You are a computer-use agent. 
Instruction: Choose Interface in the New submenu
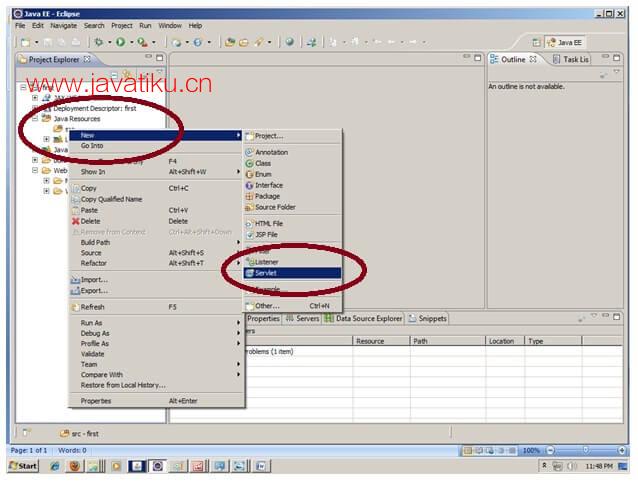tap(292, 185)
